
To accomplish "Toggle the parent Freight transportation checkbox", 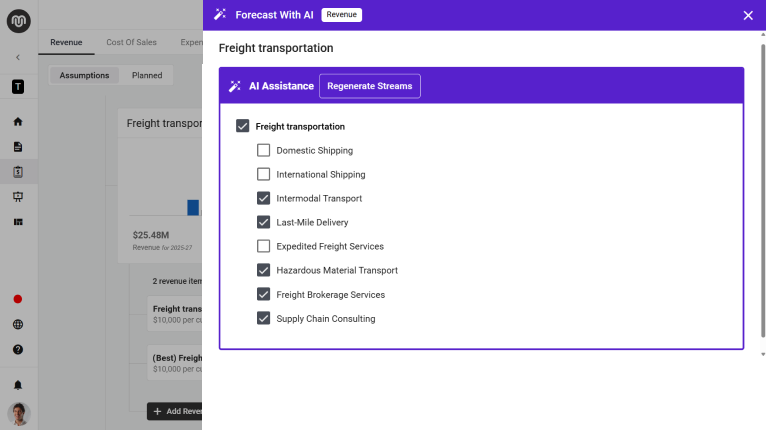I will coord(243,127).
